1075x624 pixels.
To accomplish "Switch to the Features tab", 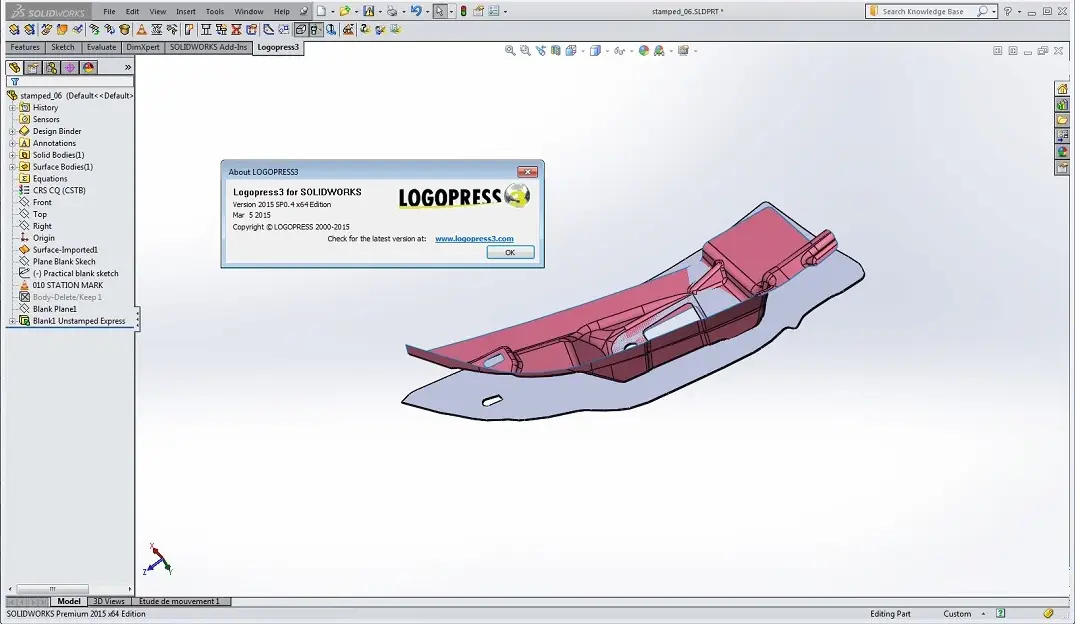I will point(25,47).
